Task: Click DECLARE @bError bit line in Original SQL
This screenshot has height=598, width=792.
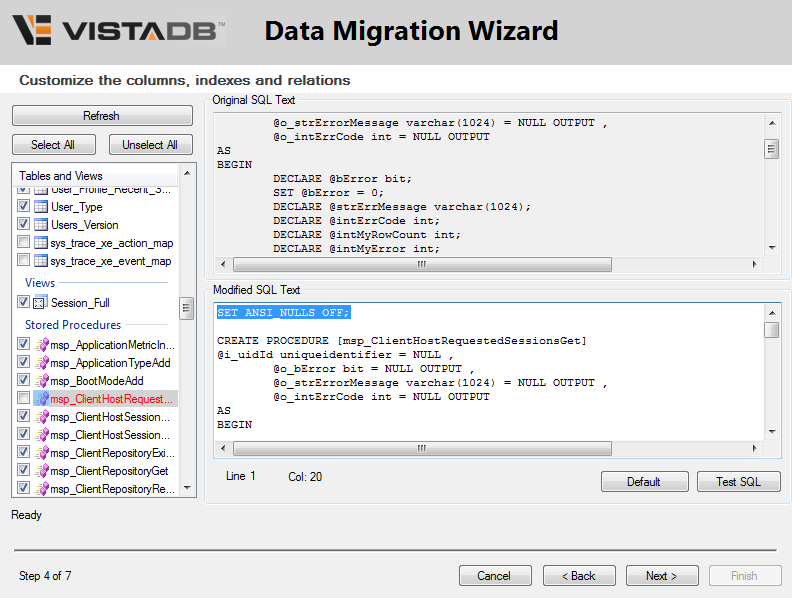Action: [x=342, y=179]
